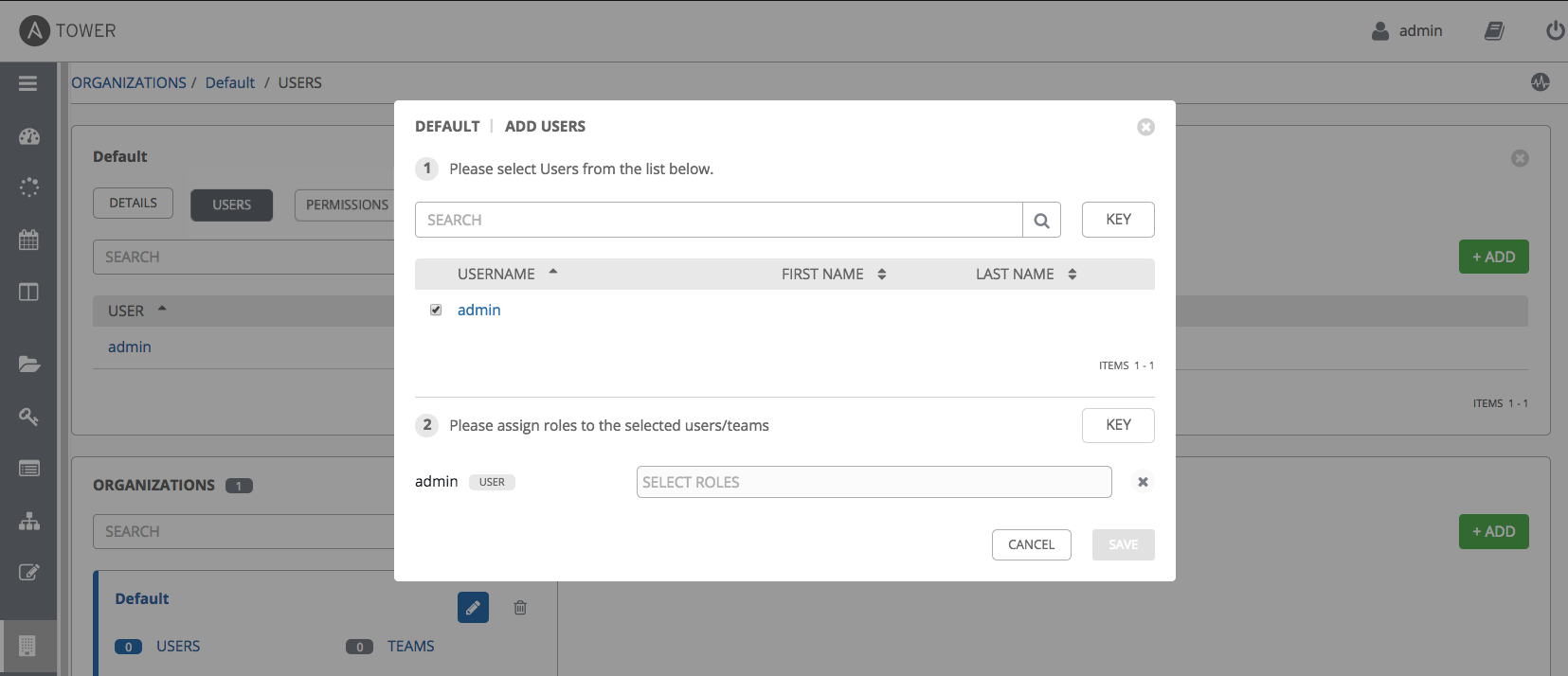Click Add button in Organizations panel

[1493, 531]
